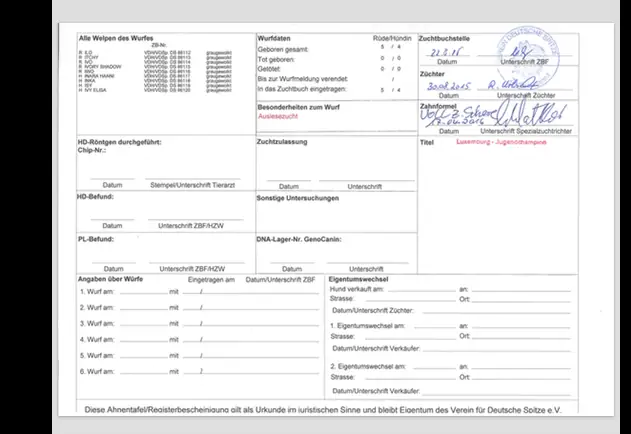Click the 'PL-Befund:' label

[x=96, y=239]
